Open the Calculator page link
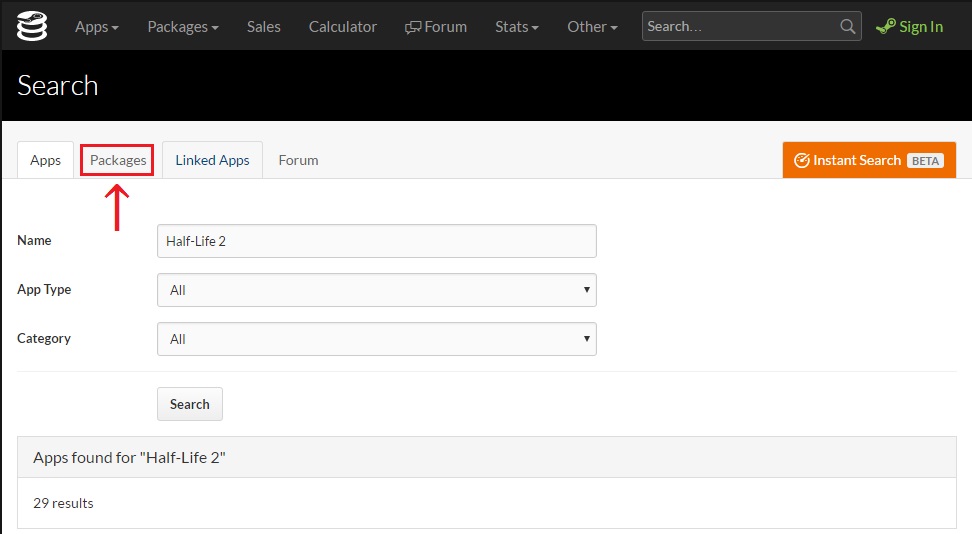This screenshot has height=534, width=972. pyautogui.click(x=343, y=27)
